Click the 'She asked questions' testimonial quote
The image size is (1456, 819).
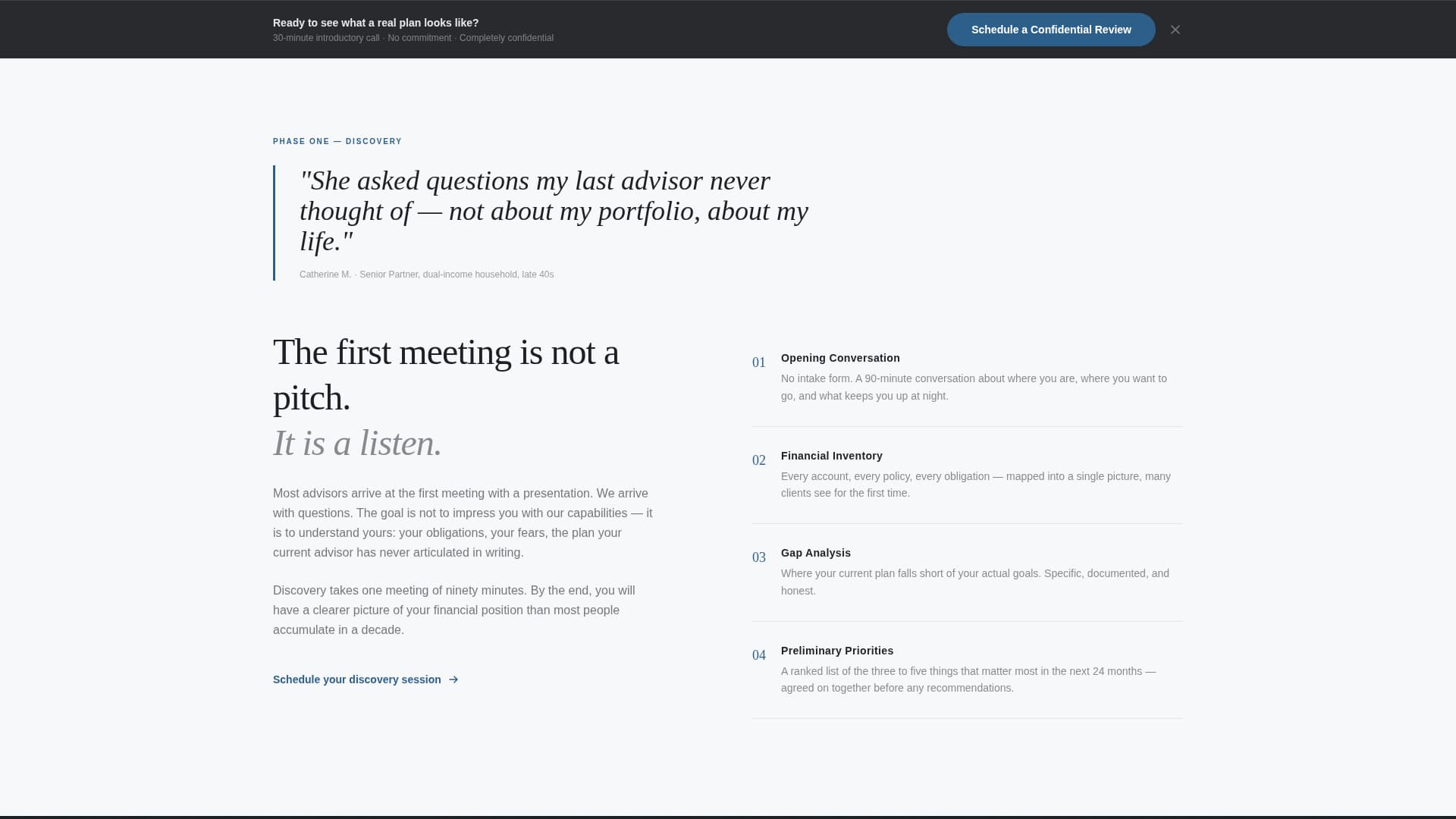[x=554, y=211]
